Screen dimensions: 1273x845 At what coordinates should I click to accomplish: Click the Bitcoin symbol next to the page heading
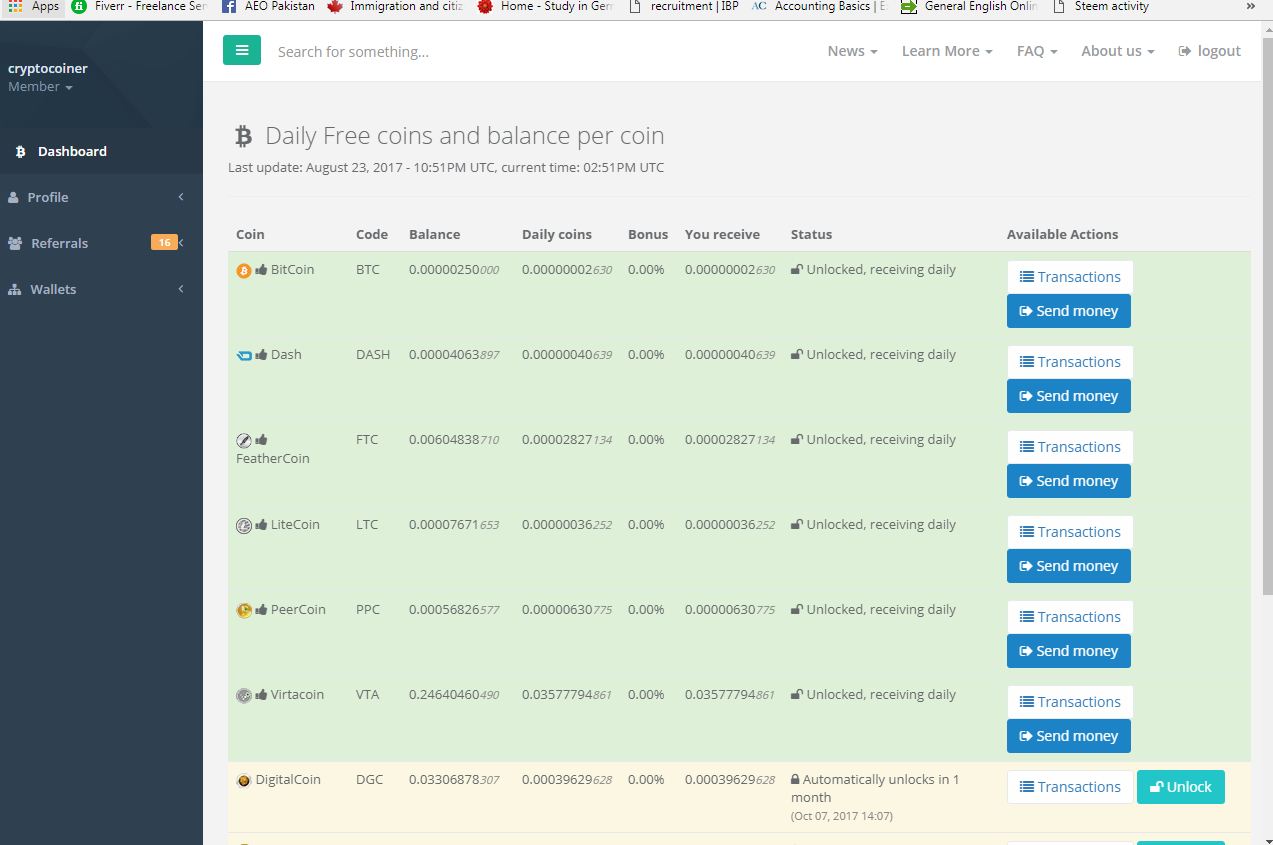(x=243, y=136)
